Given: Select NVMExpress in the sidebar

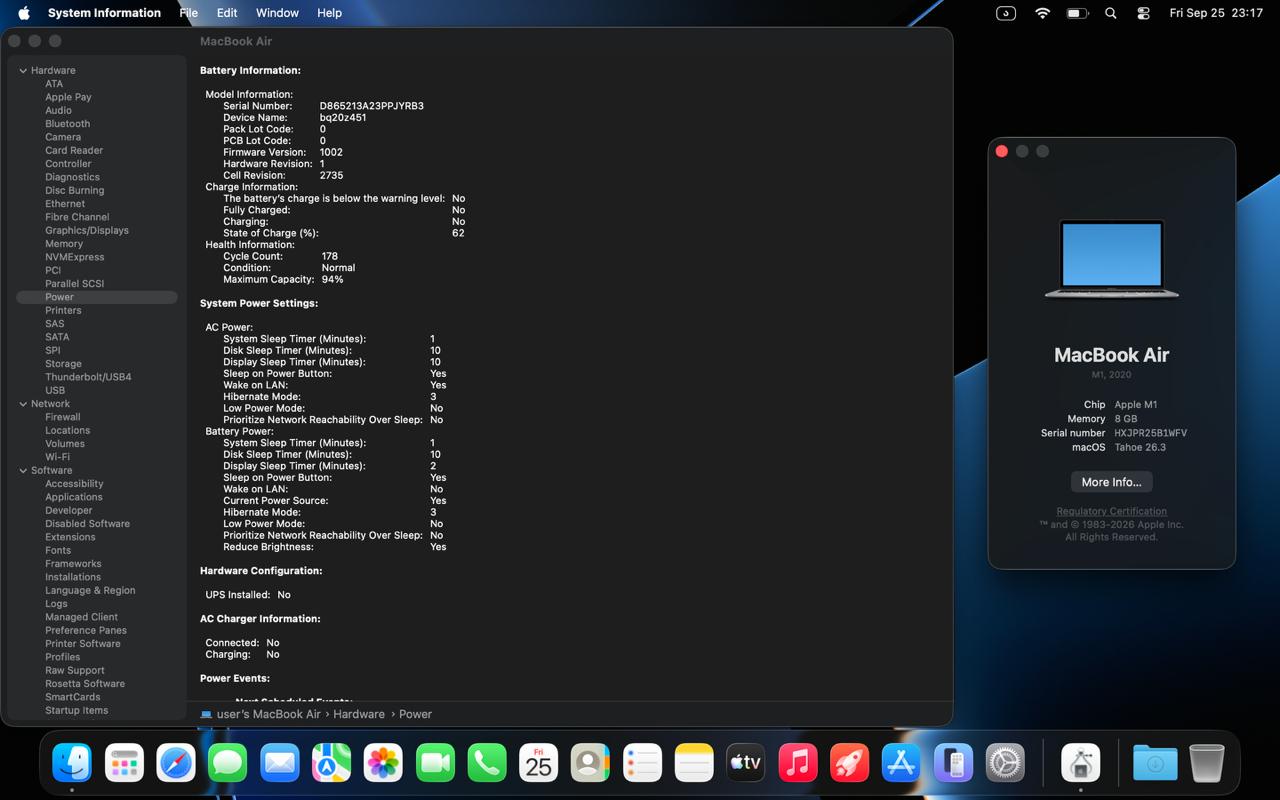Looking at the screenshot, I should pos(74,257).
